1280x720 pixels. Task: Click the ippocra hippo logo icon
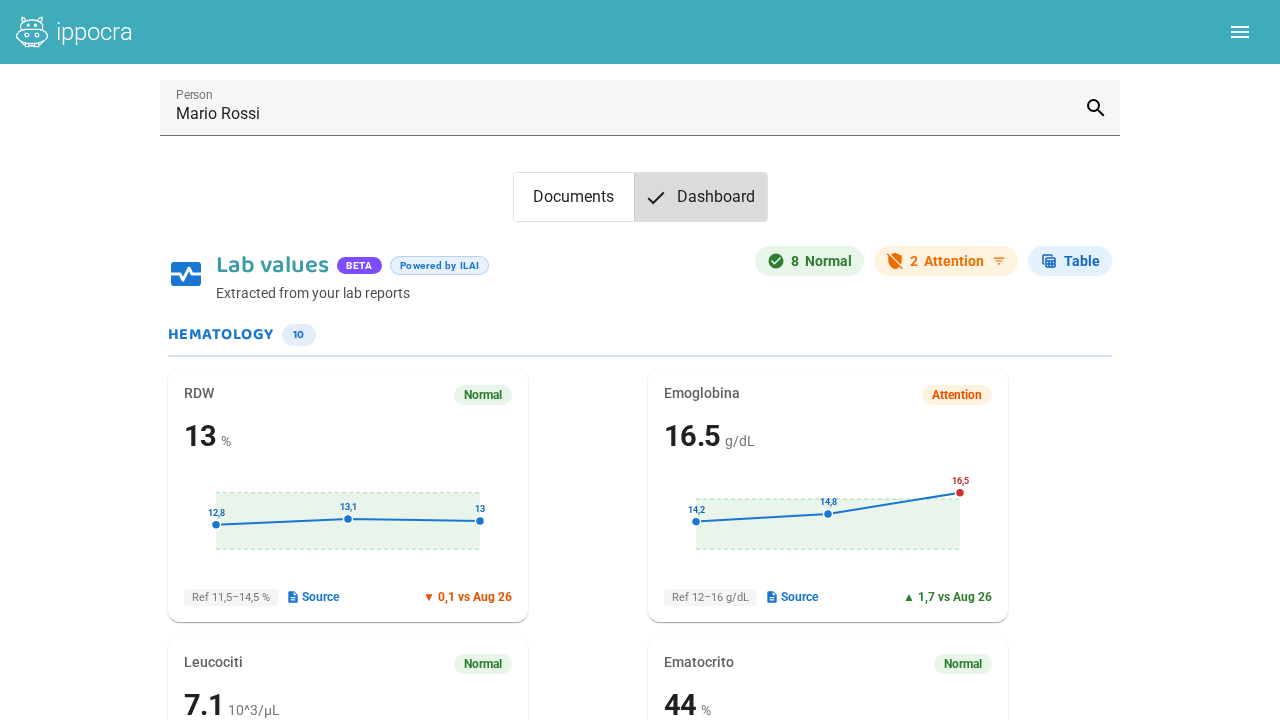point(32,32)
